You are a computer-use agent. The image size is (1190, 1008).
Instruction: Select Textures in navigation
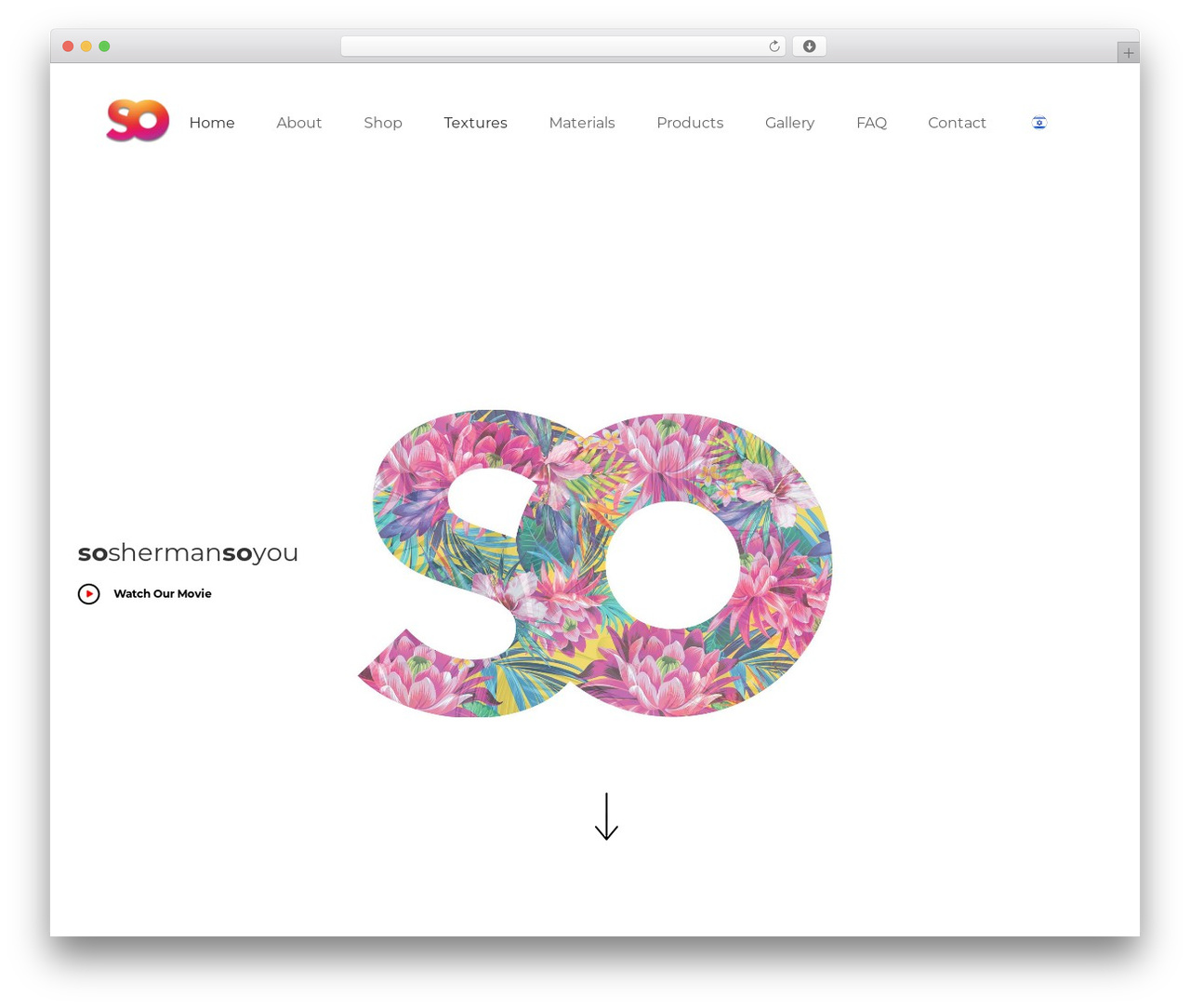[475, 123]
